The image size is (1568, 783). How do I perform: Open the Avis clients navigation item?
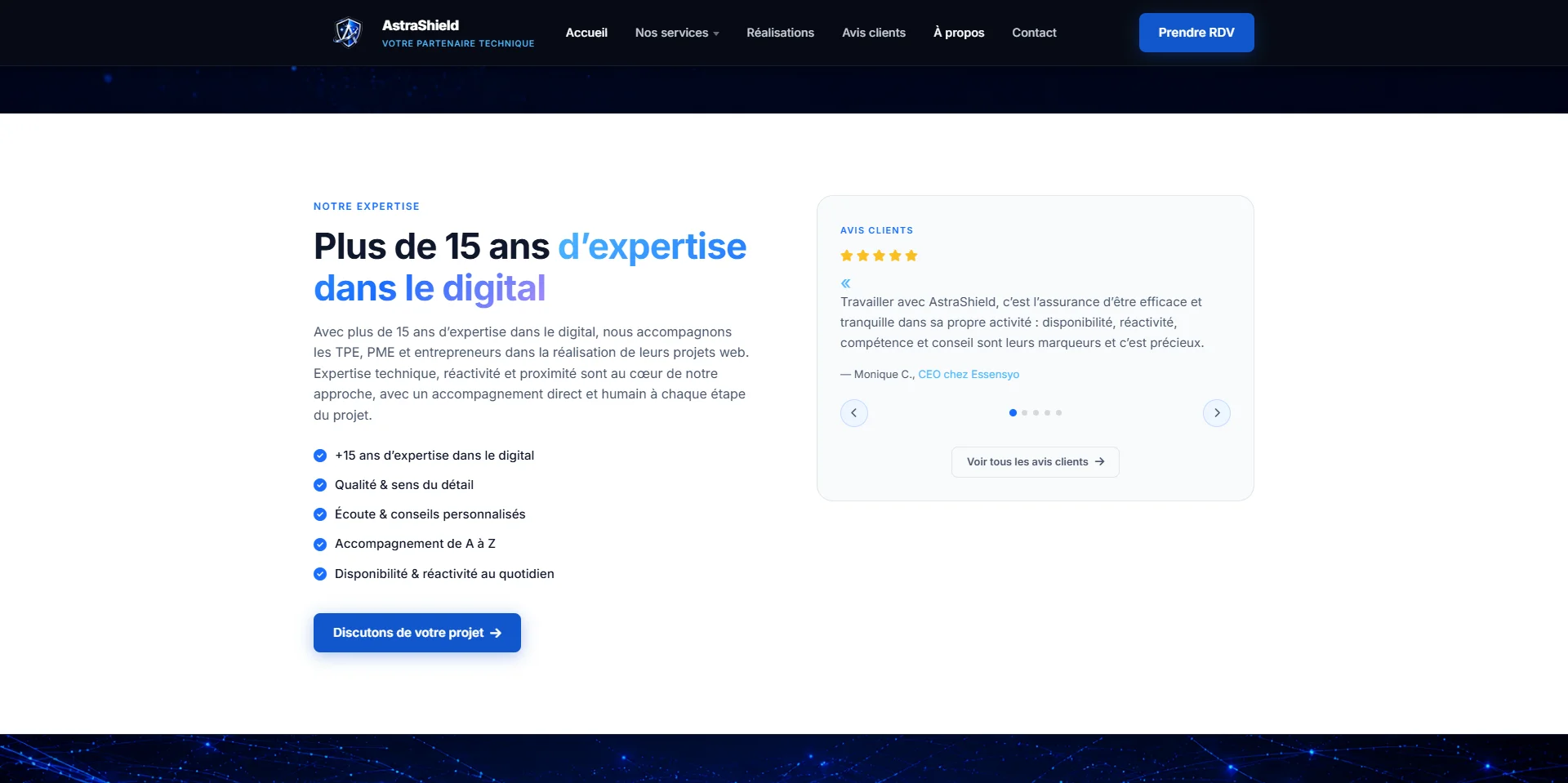pos(874,33)
